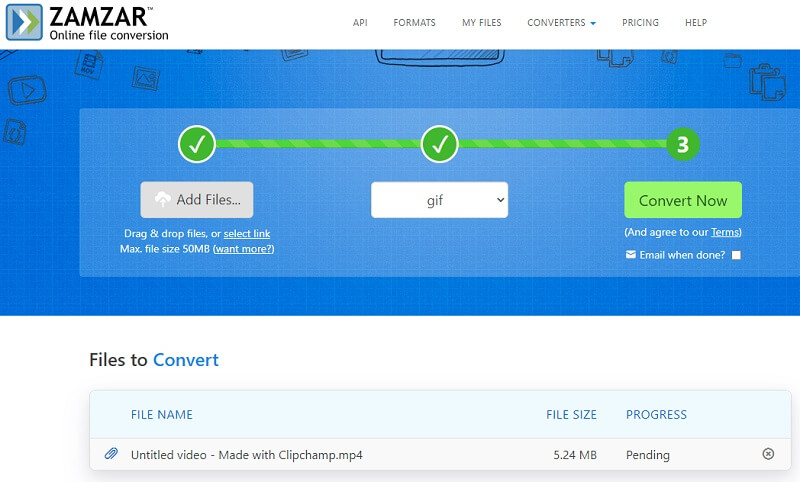Open the Terms link

click(x=724, y=232)
